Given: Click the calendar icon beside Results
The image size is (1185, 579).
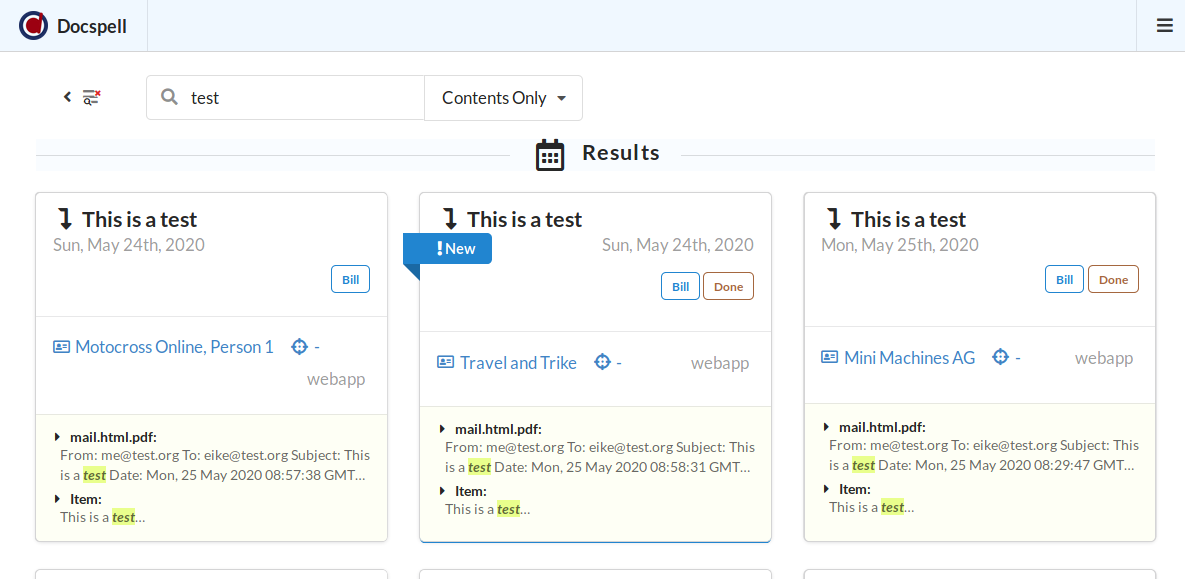Looking at the screenshot, I should pyautogui.click(x=550, y=155).
